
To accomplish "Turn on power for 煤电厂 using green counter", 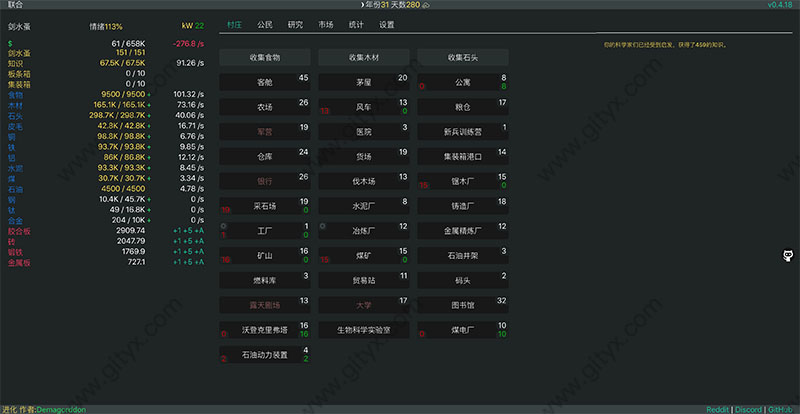I will point(503,334).
